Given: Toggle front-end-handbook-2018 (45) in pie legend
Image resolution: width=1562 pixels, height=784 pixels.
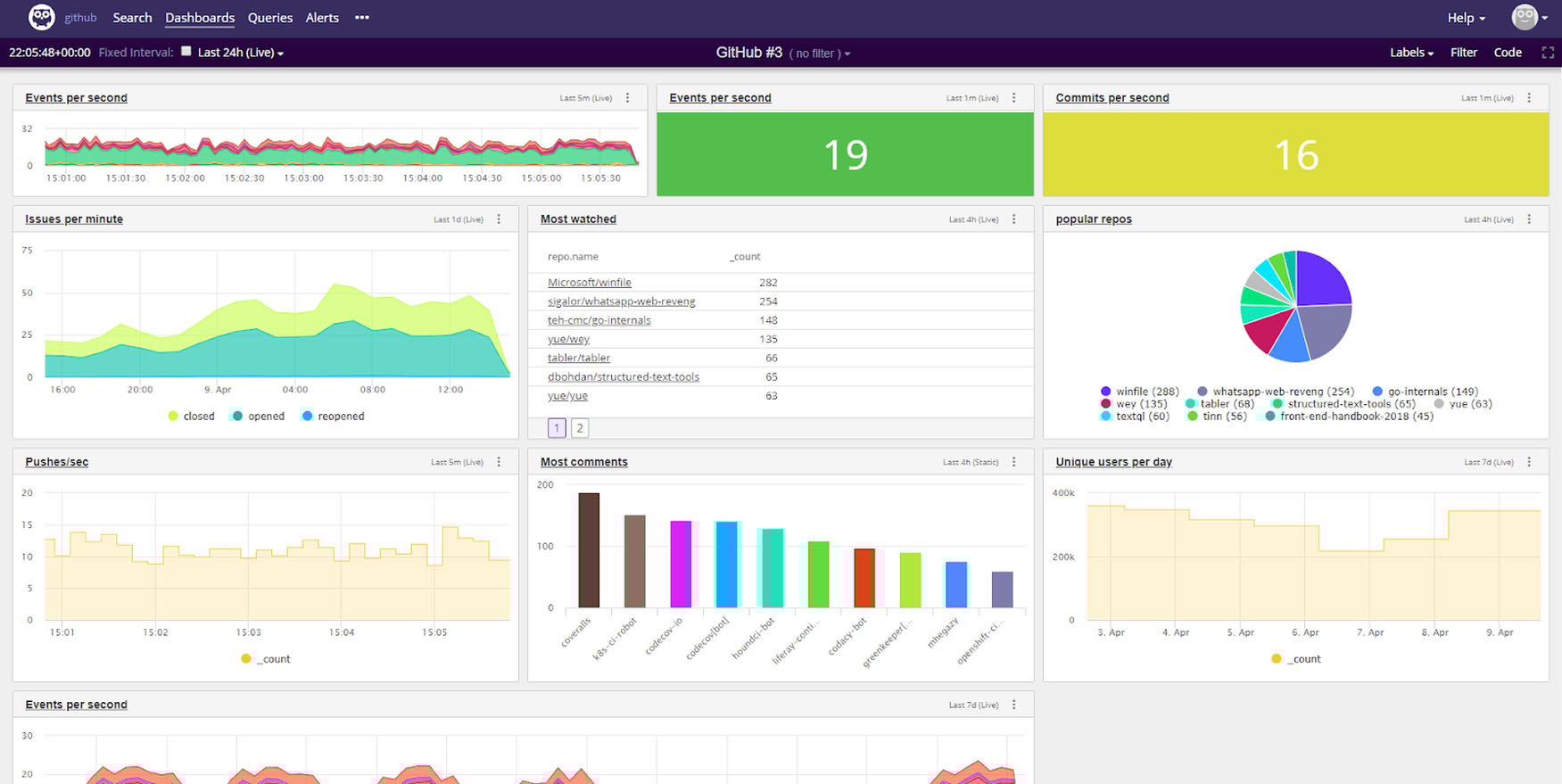Looking at the screenshot, I should pyautogui.click(x=1349, y=417).
